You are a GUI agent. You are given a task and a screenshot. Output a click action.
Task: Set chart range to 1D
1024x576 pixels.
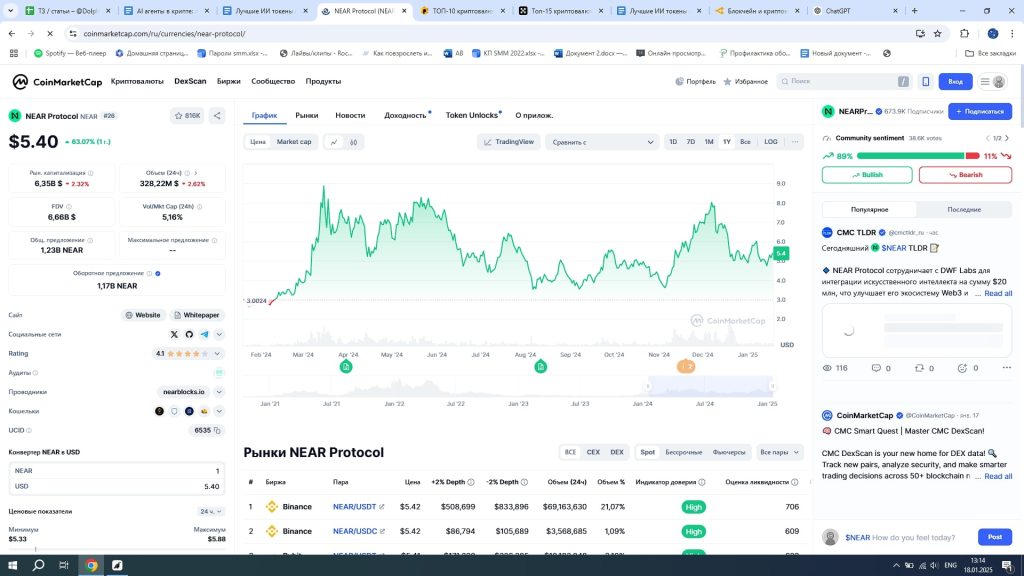pyautogui.click(x=673, y=142)
